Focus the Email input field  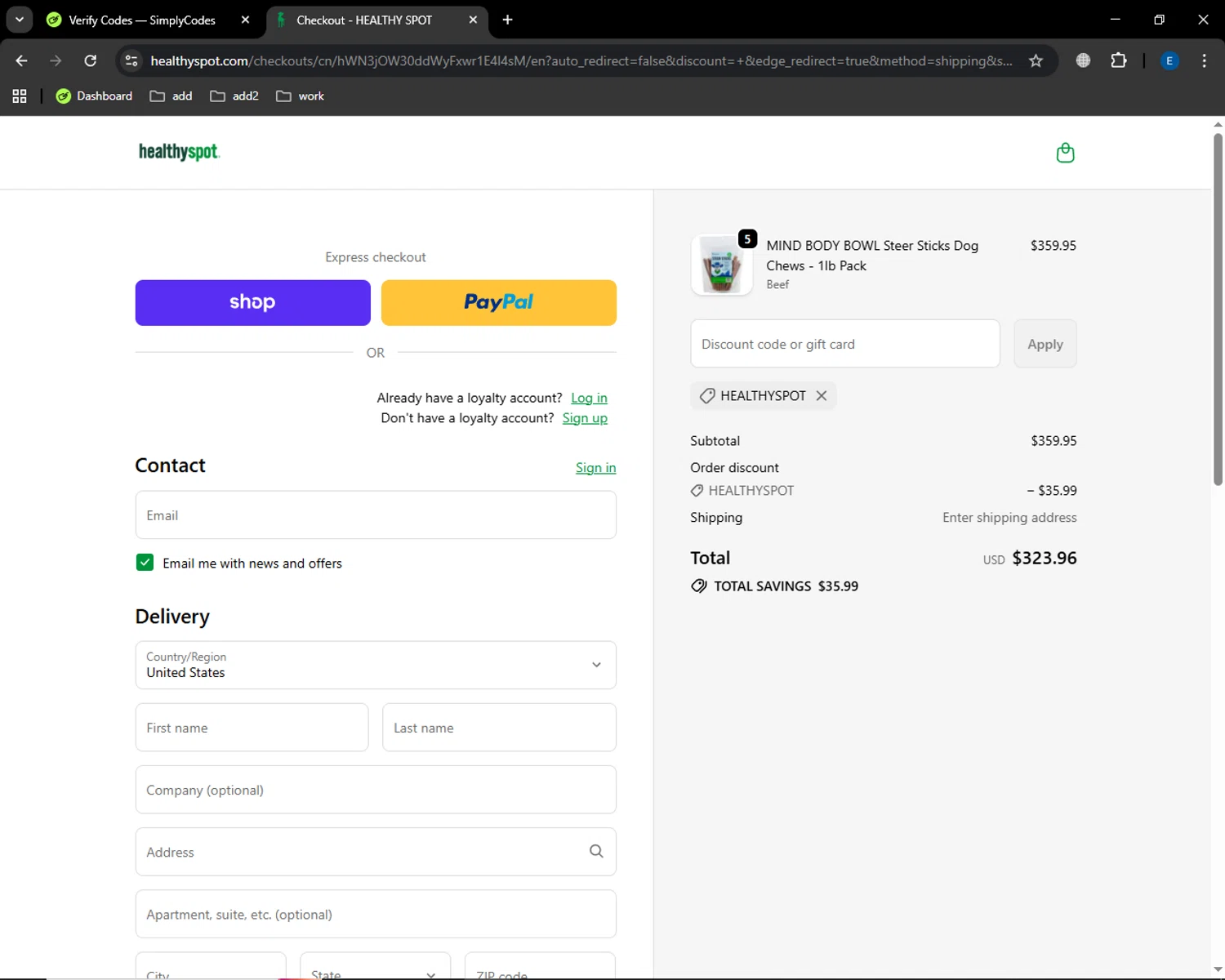point(376,515)
